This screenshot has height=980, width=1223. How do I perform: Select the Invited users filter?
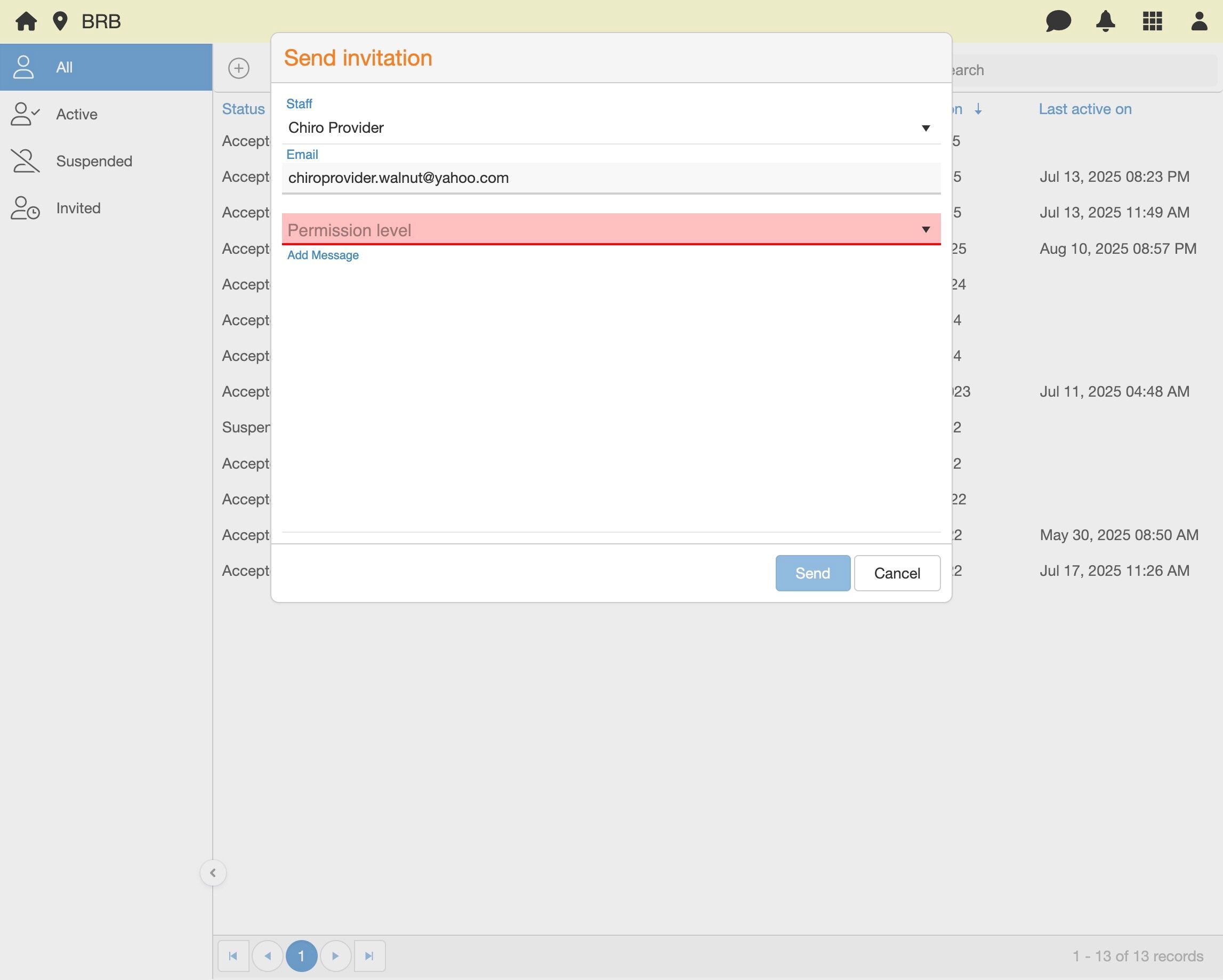coord(78,208)
